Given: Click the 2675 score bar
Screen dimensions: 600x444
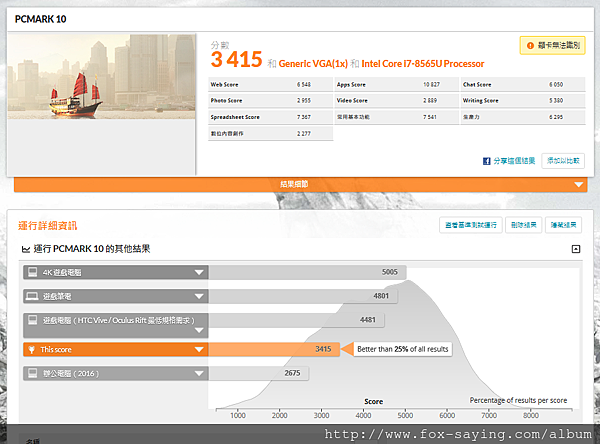Looking at the screenshot, I should [x=259, y=373].
